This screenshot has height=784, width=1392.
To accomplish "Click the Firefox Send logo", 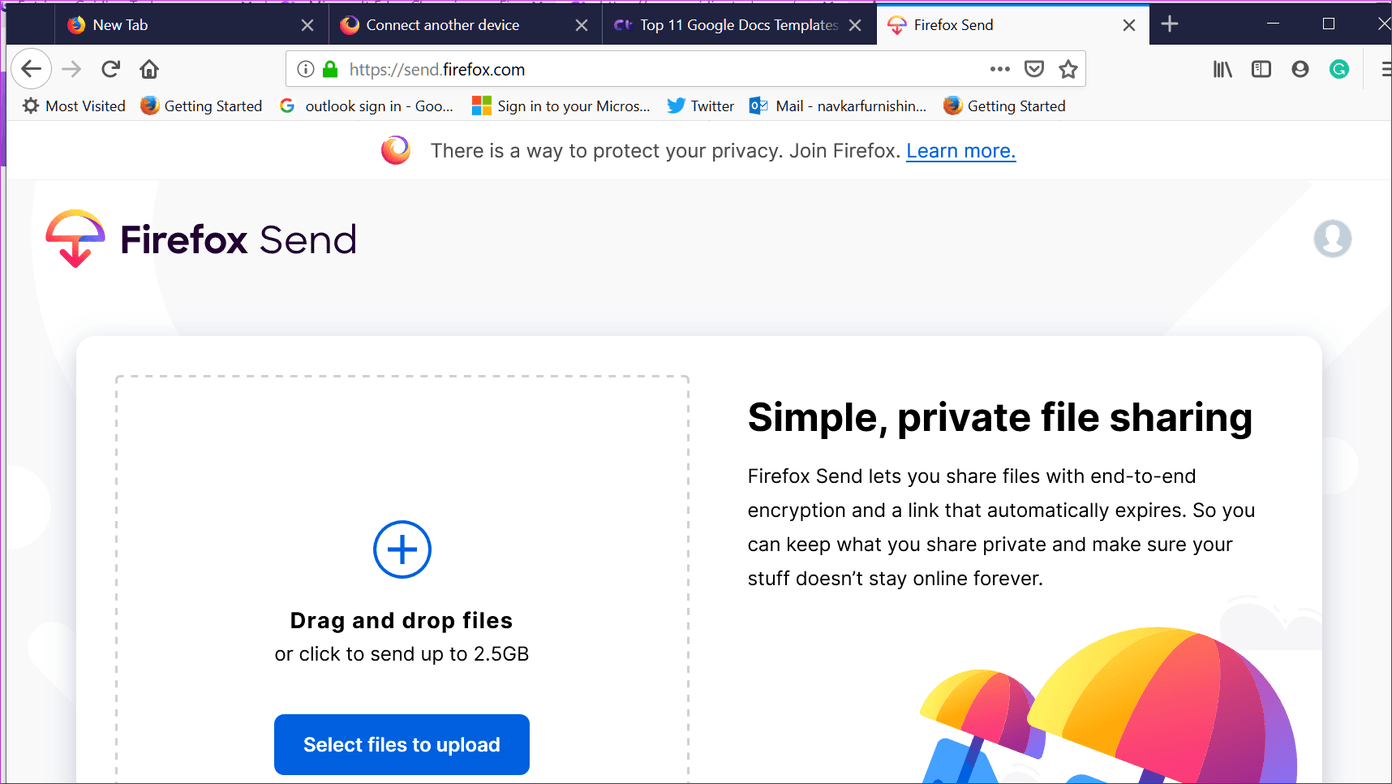I will pyautogui.click(x=201, y=239).
